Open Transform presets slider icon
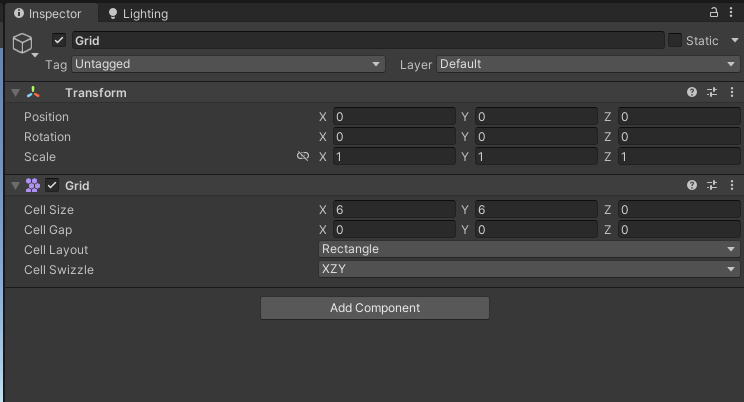 [x=712, y=92]
